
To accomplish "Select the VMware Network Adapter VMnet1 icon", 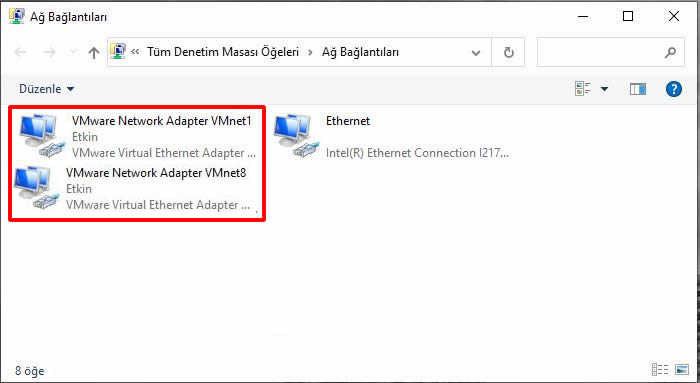I will (42, 136).
